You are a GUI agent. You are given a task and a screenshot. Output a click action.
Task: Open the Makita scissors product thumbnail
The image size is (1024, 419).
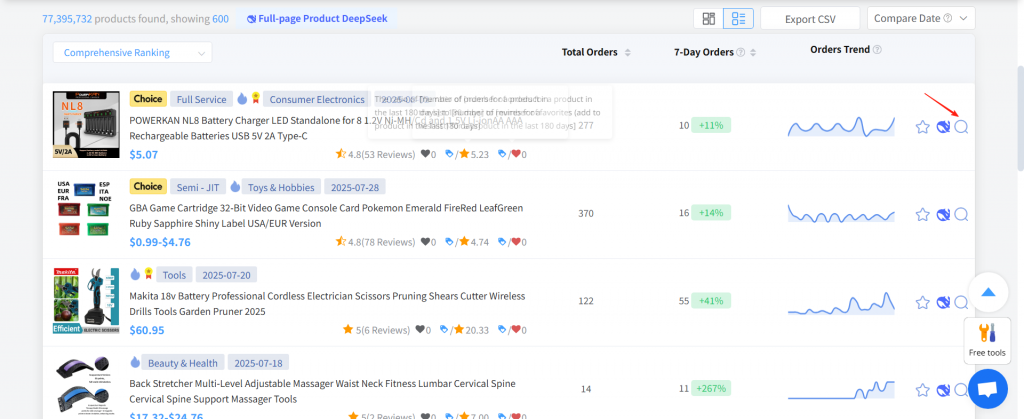[87, 301]
